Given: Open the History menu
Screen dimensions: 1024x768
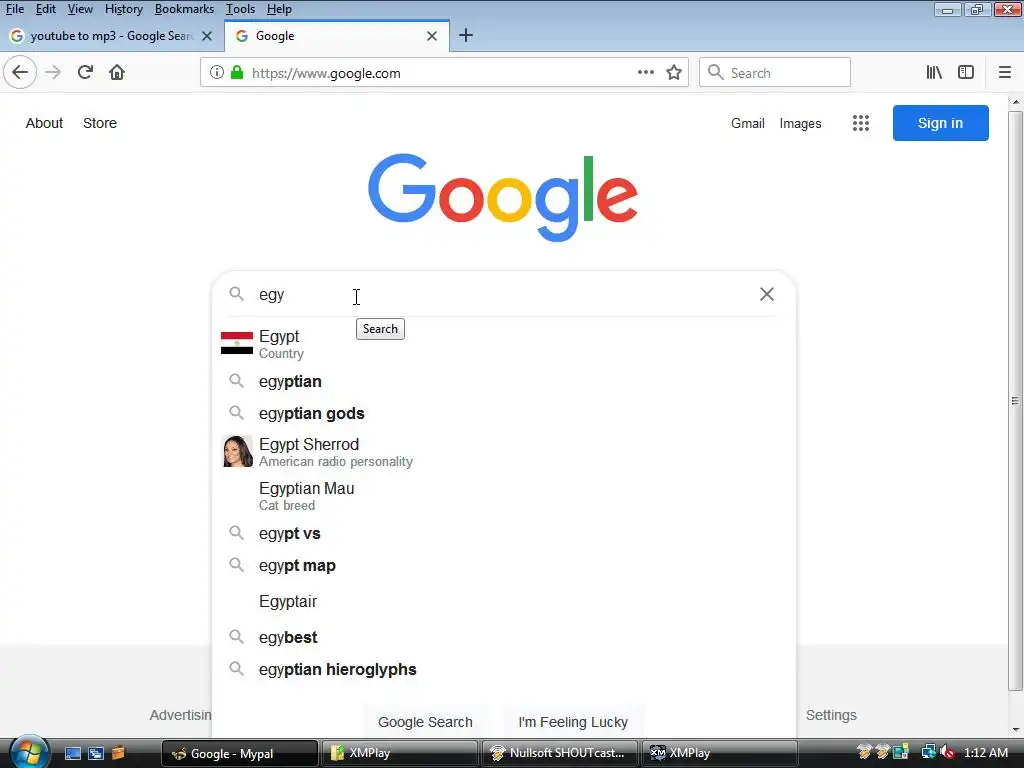Looking at the screenshot, I should (x=123, y=9).
